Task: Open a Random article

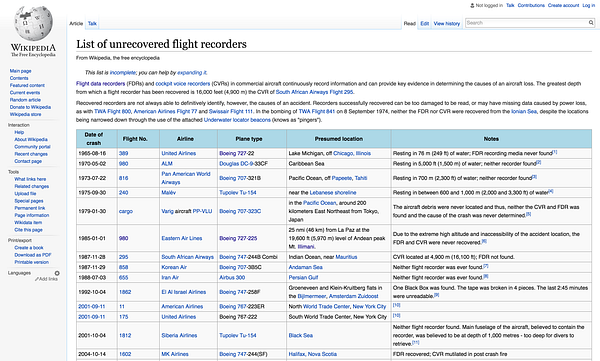Action: click(25, 100)
